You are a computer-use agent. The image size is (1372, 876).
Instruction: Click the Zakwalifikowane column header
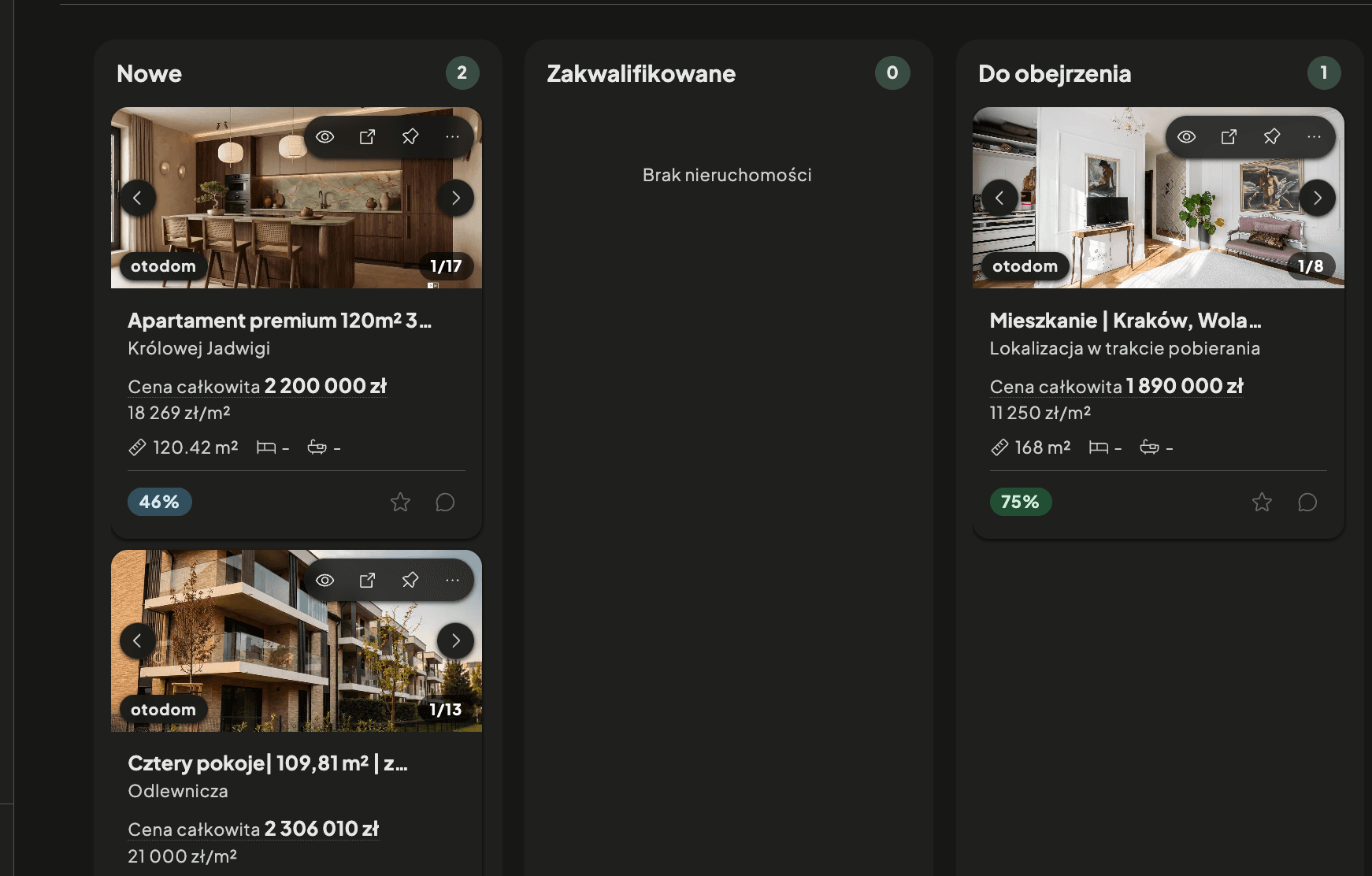(641, 74)
